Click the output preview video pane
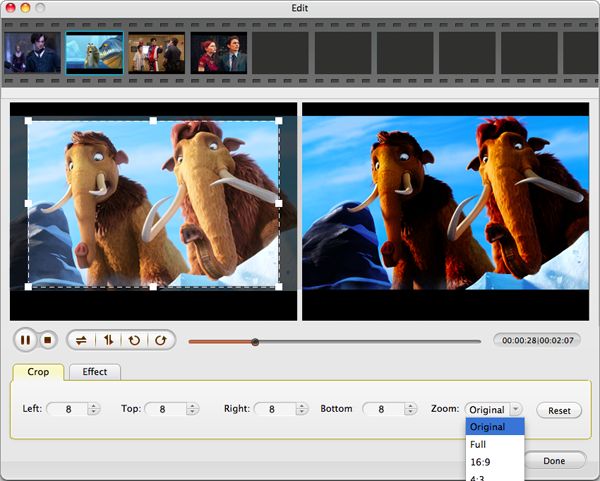600x481 pixels. (445, 211)
